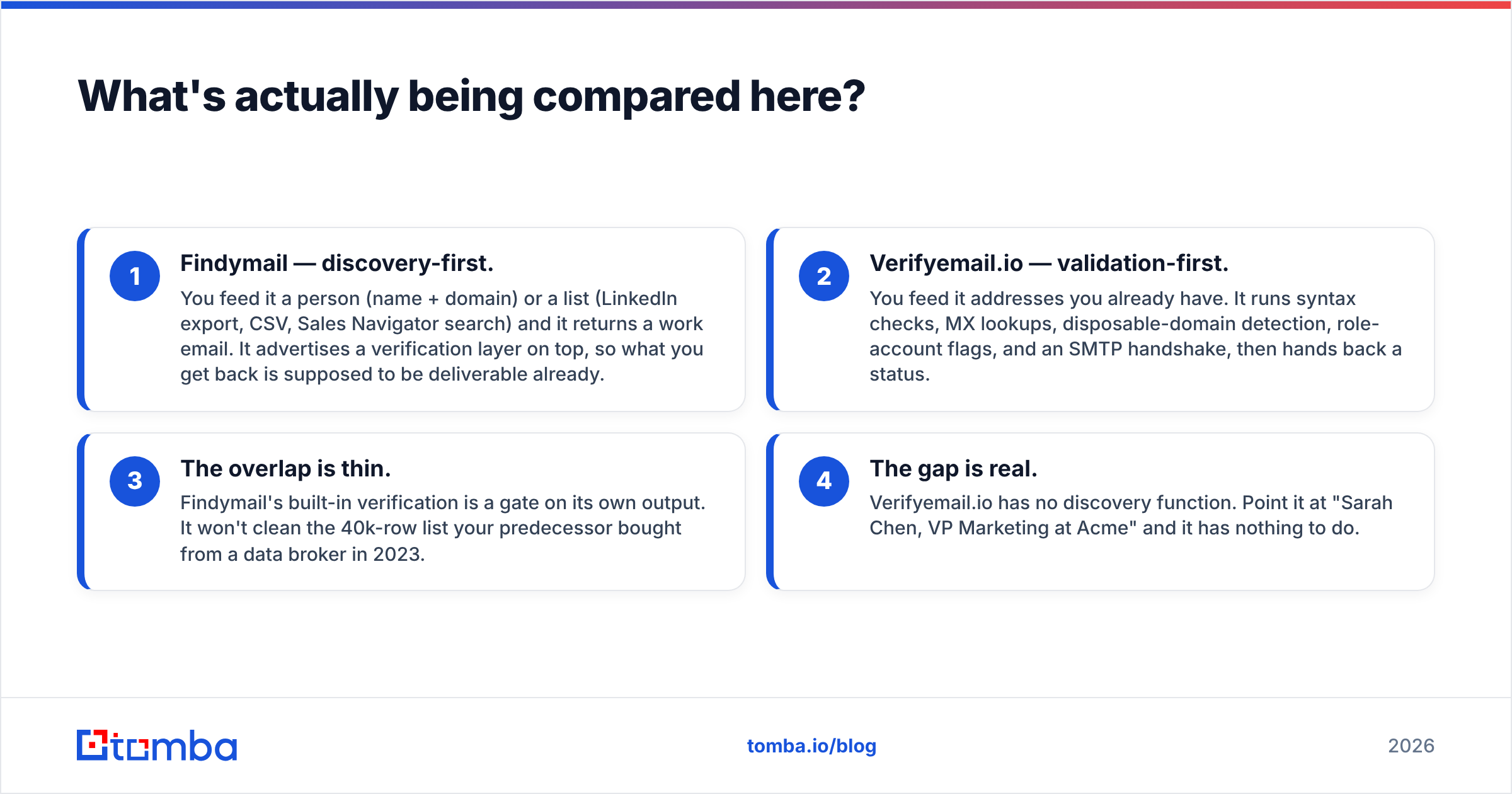Viewport: 1512px width, 794px height.
Task: Click 'The gap is real.' heading
Action: pos(953,469)
